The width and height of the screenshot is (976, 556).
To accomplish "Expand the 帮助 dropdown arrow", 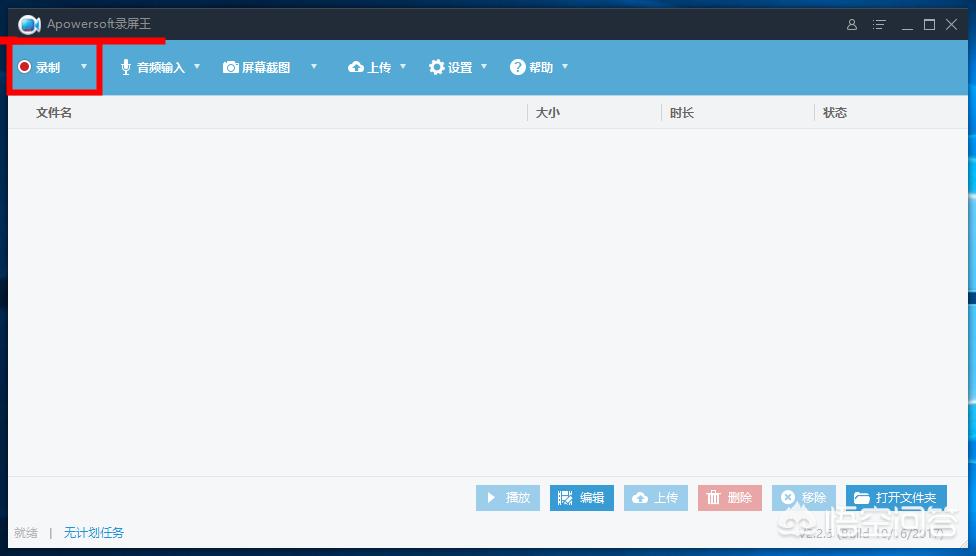I will click(565, 66).
